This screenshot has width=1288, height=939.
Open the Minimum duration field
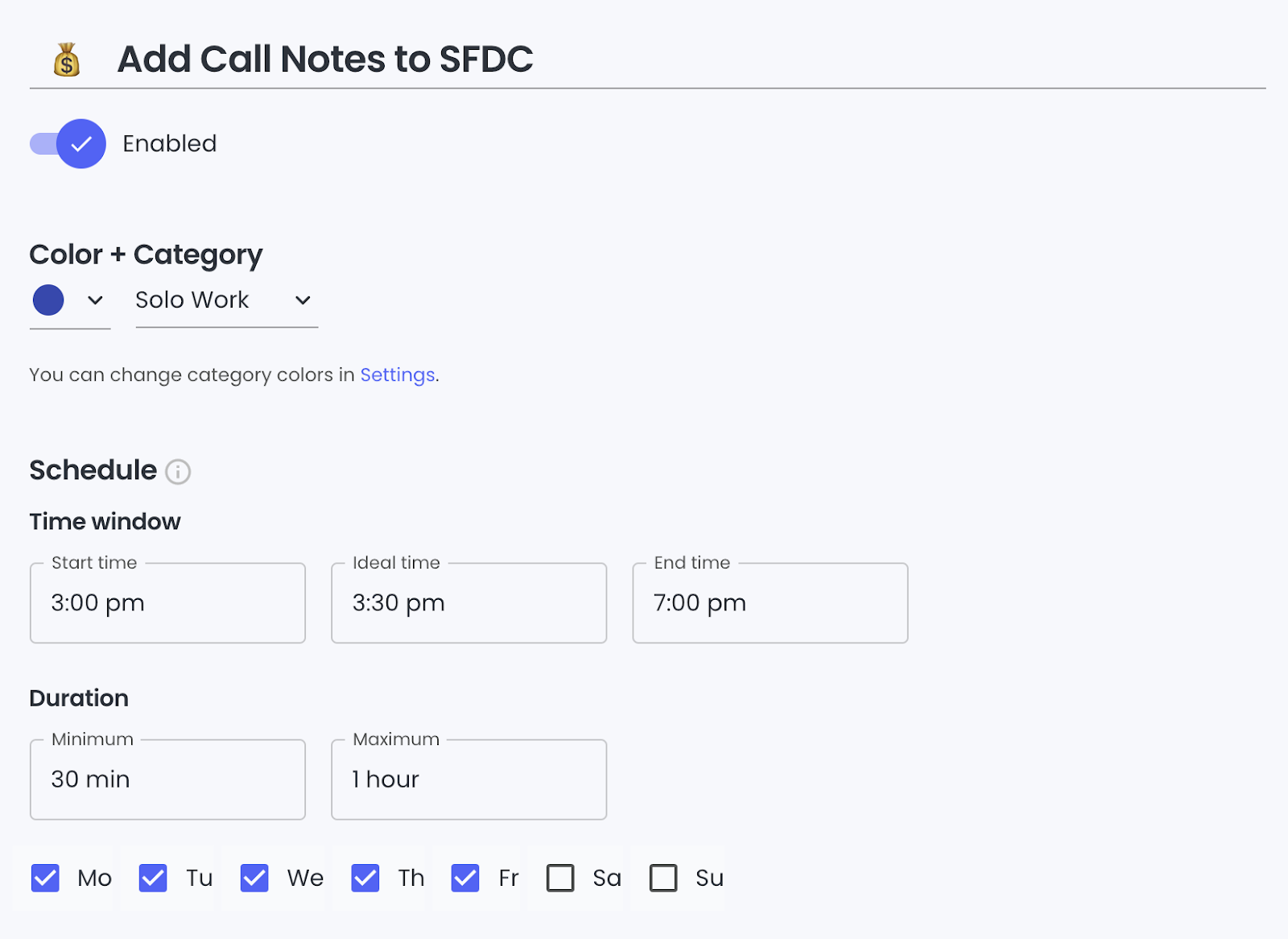coord(167,780)
